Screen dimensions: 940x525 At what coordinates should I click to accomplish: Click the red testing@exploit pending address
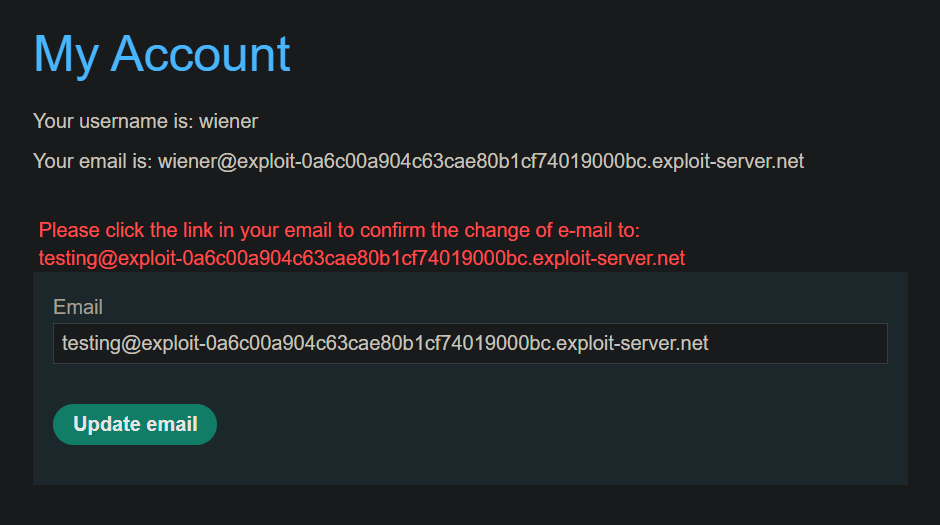point(361,258)
